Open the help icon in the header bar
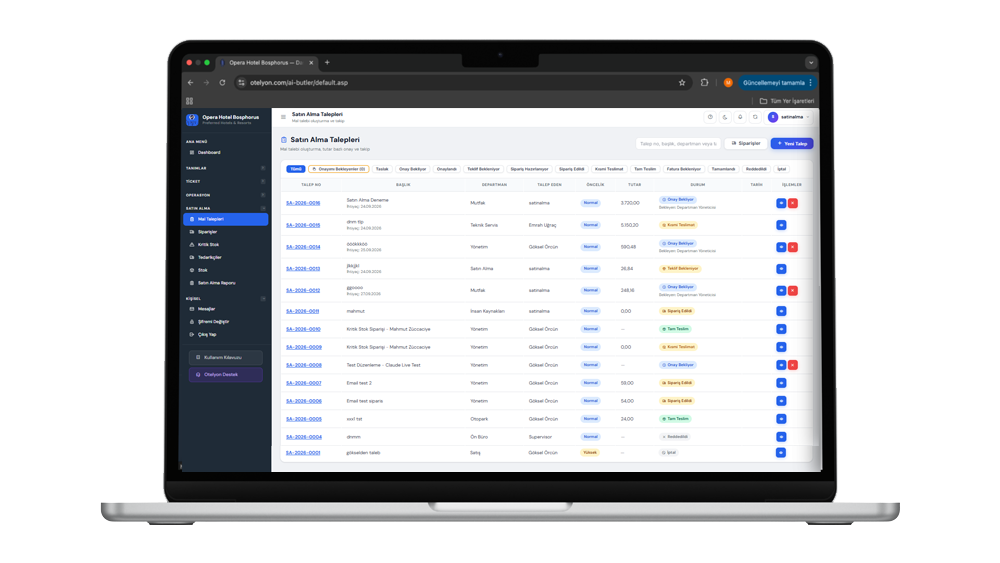Screen dimensions: 1000x563 710,117
